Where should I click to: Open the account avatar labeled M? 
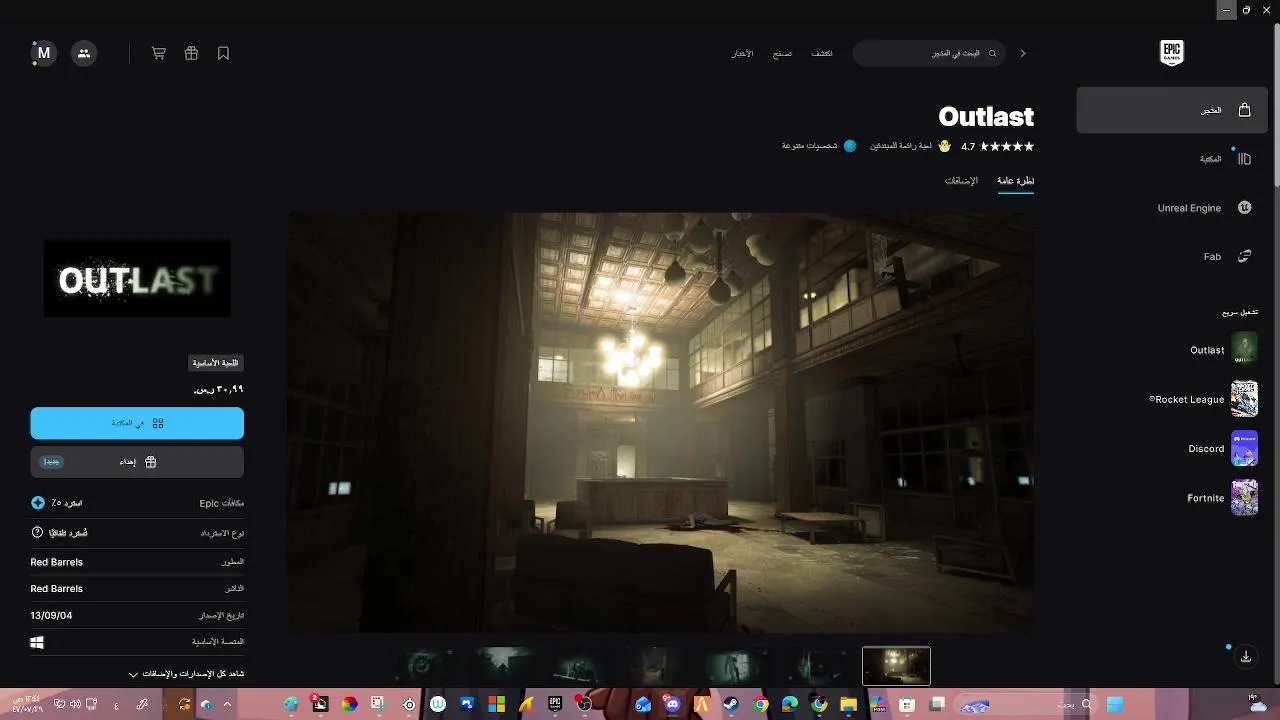[x=44, y=53]
